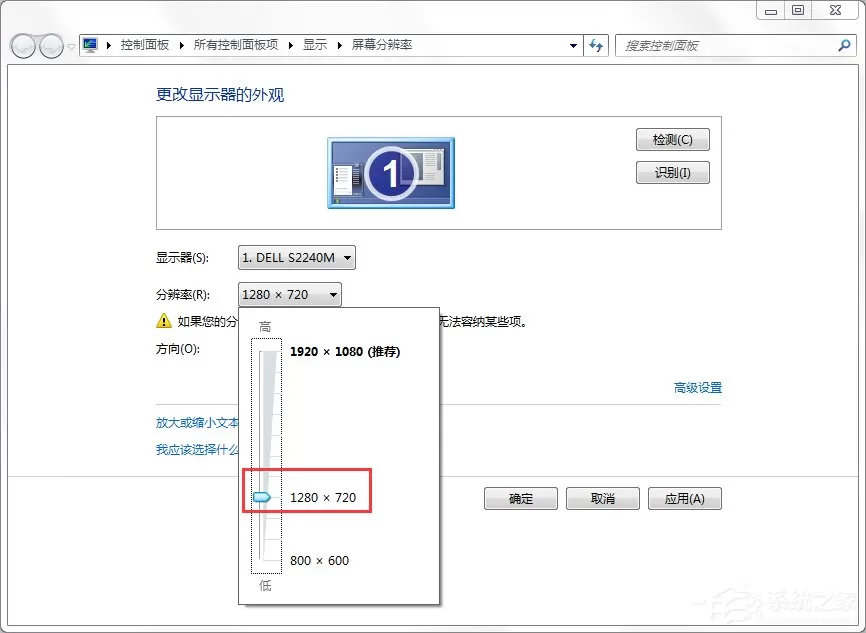The image size is (866, 633).
Task: Expand the address bar history dropdown
Action: pyautogui.click(x=573, y=46)
